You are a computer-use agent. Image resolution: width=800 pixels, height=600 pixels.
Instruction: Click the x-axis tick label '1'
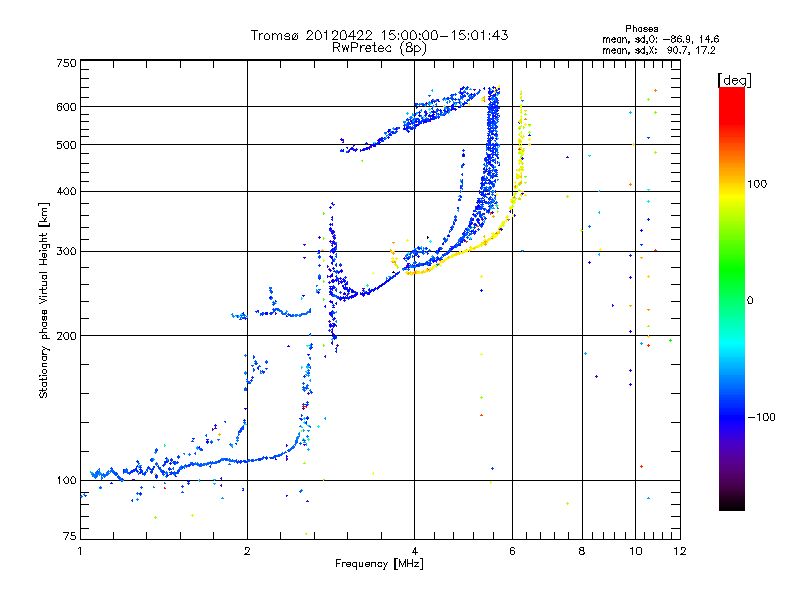(80, 551)
